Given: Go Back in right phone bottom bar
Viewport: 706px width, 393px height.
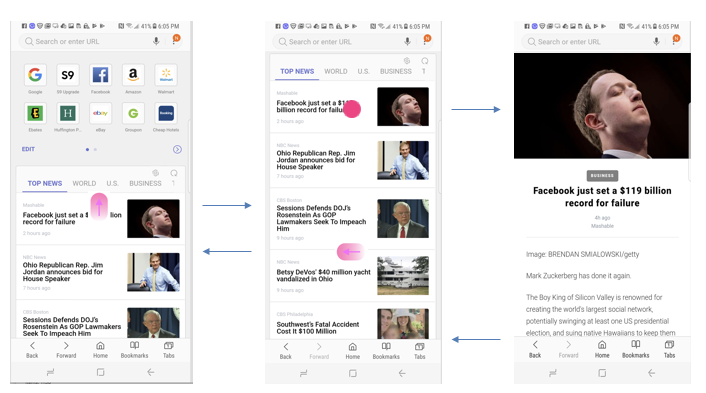Looking at the screenshot, I should [x=535, y=349].
